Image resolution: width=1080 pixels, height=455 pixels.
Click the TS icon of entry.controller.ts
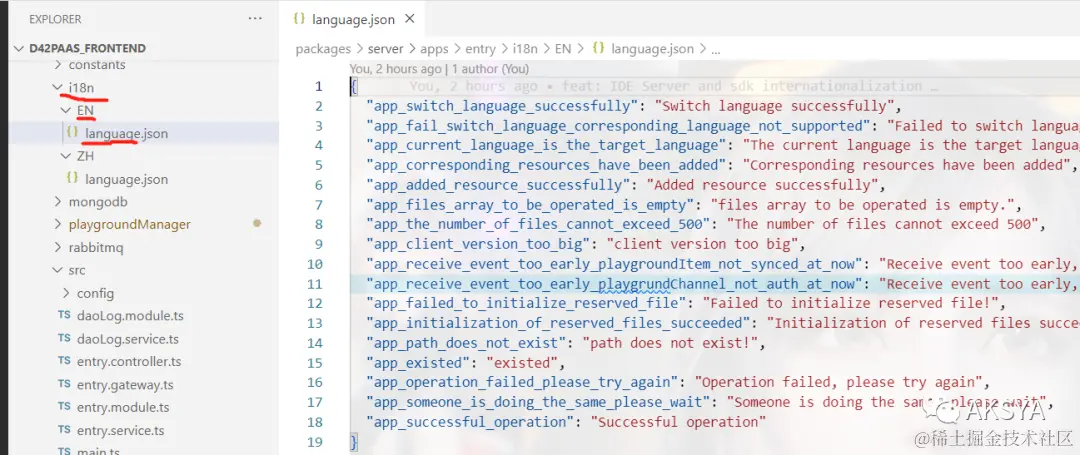(65, 361)
